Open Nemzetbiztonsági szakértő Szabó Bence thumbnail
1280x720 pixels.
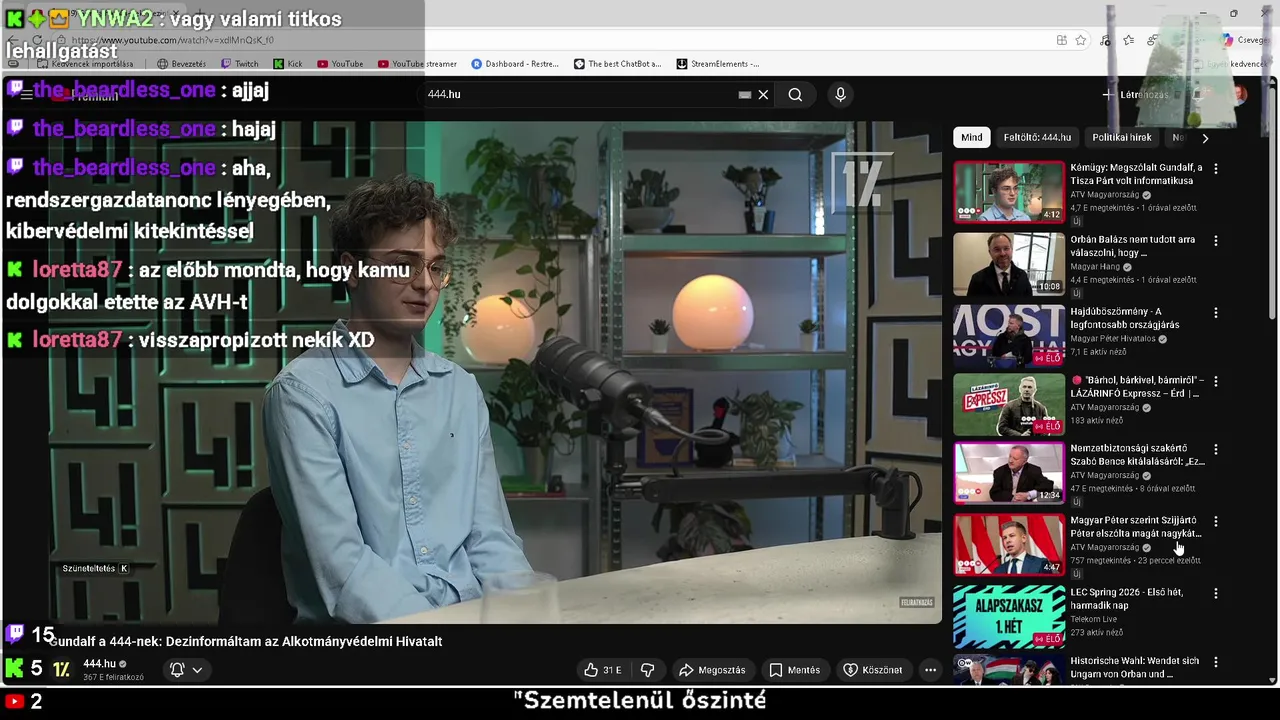[x=1009, y=473]
